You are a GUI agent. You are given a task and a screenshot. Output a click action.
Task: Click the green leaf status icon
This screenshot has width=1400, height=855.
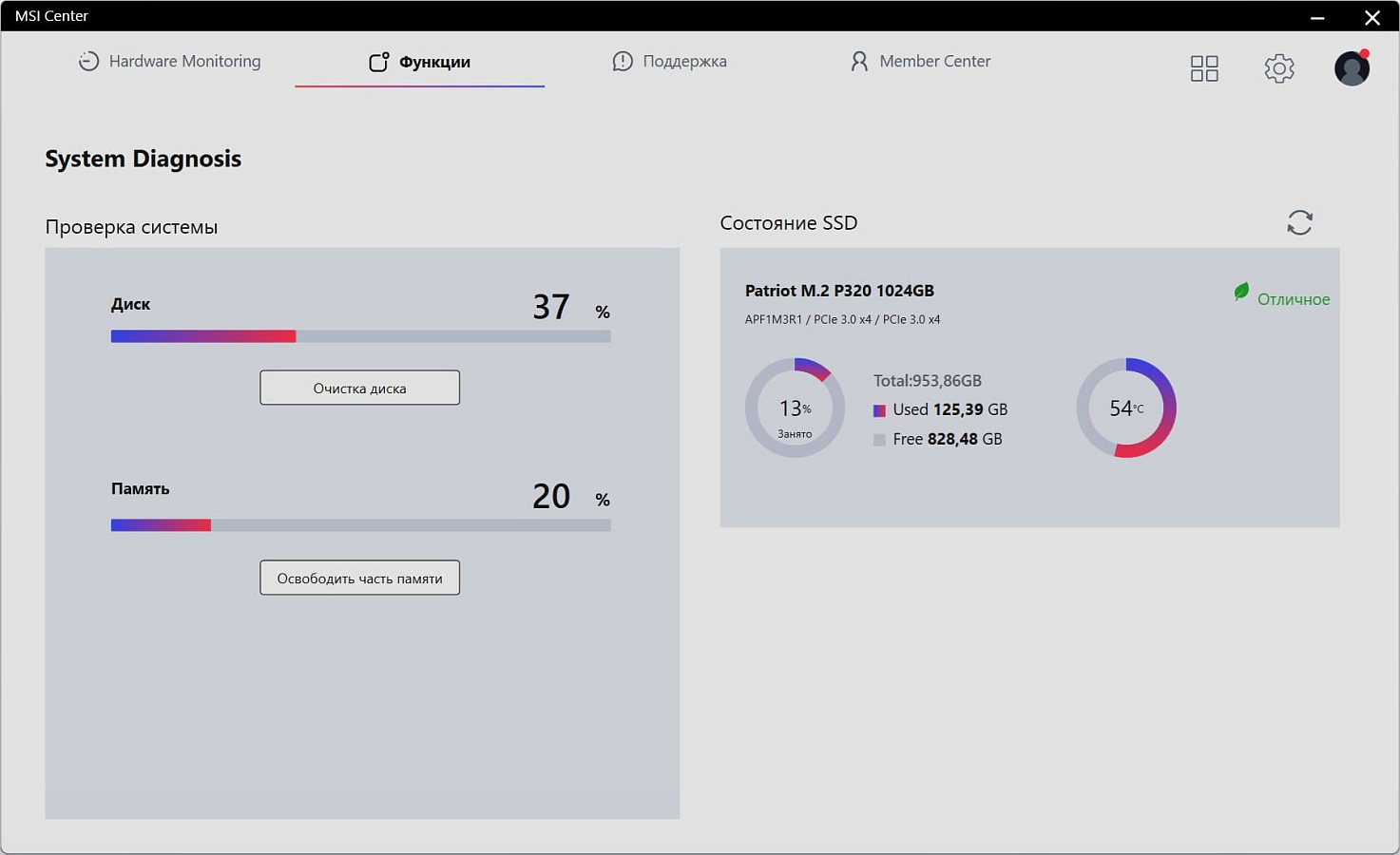(1241, 292)
